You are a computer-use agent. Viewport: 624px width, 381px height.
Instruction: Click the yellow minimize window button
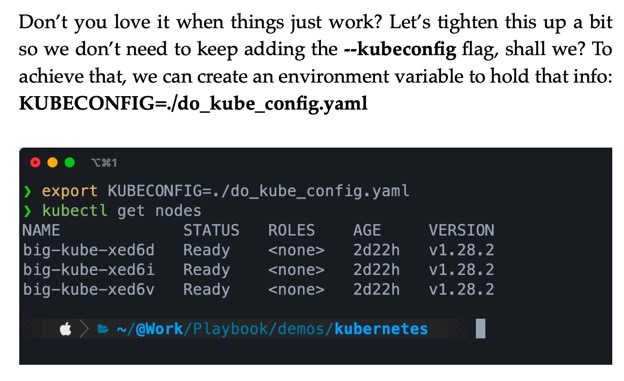[53, 162]
